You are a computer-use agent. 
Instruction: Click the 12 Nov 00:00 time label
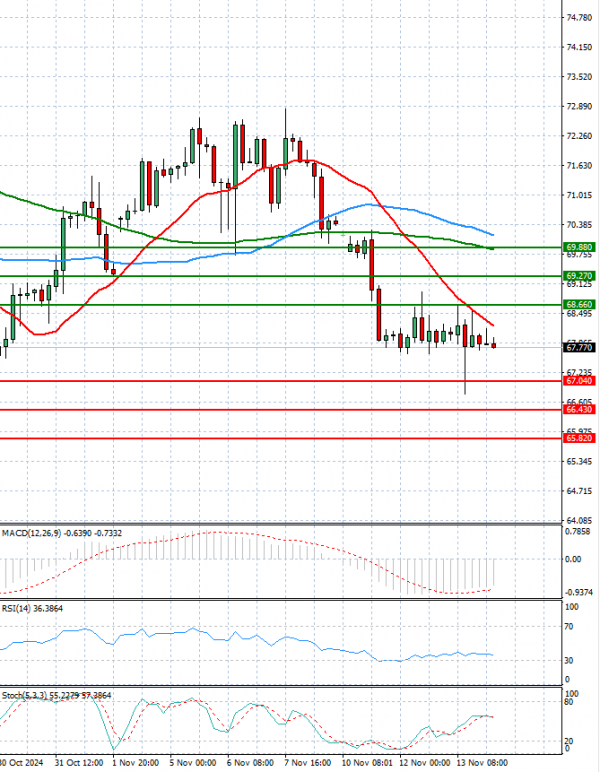425,763
